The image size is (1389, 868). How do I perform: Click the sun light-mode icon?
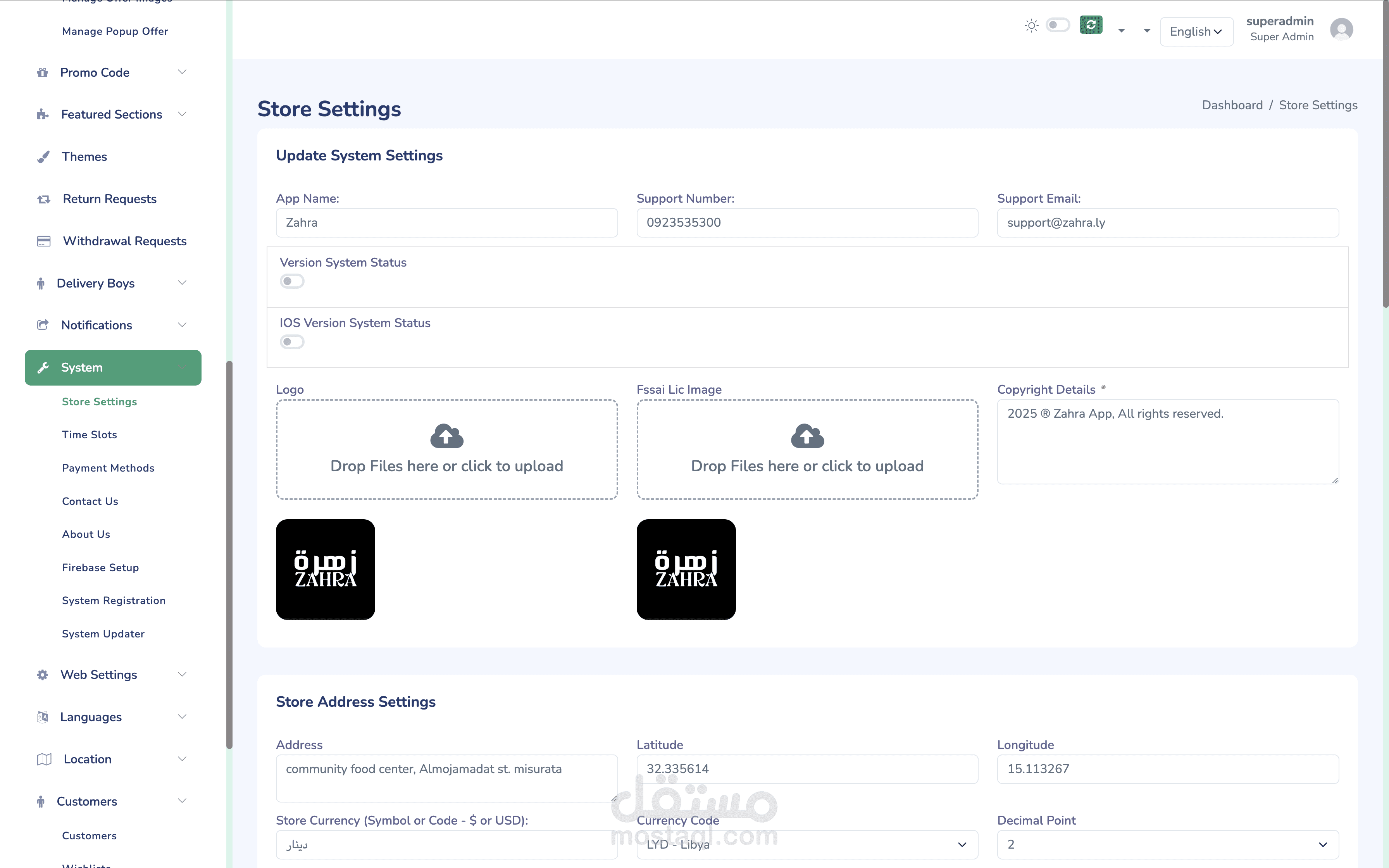pyautogui.click(x=1031, y=25)
